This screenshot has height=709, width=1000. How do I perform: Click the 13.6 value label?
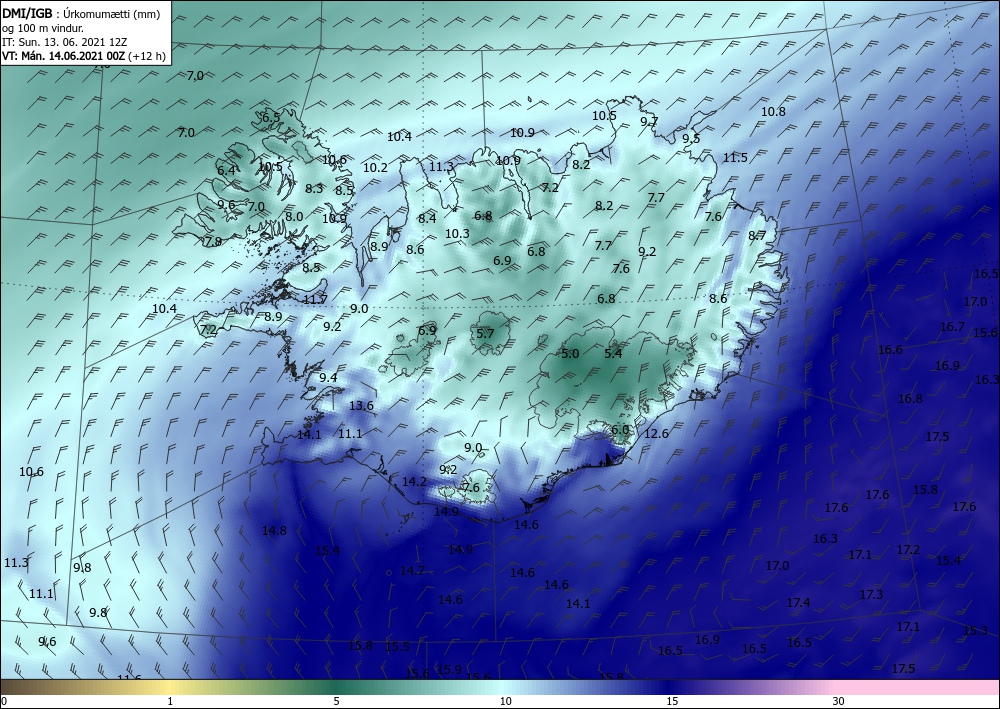[x=361, y=406]
